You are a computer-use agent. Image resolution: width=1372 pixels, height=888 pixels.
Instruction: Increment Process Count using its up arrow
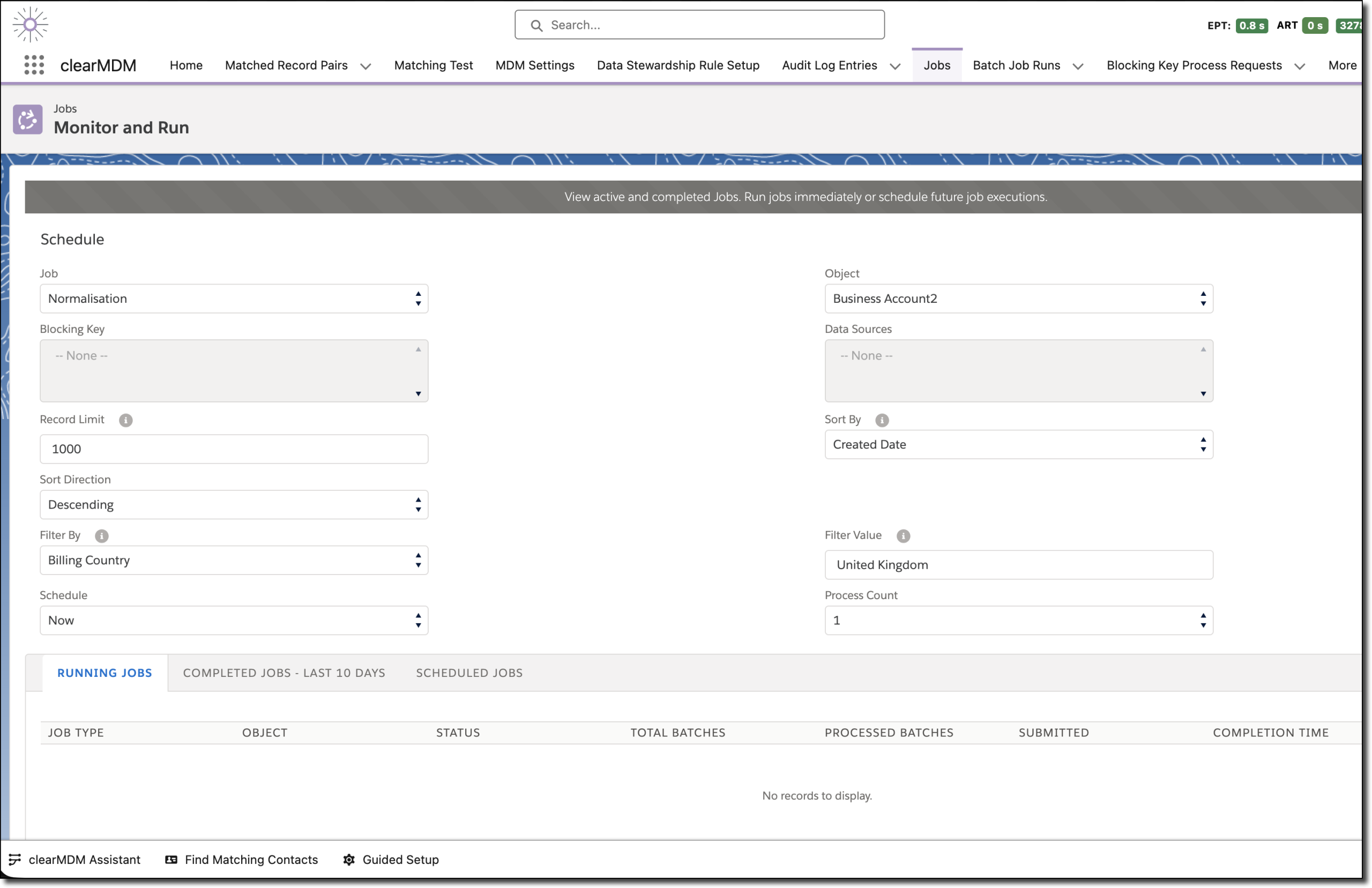[x=1204, y=616]
